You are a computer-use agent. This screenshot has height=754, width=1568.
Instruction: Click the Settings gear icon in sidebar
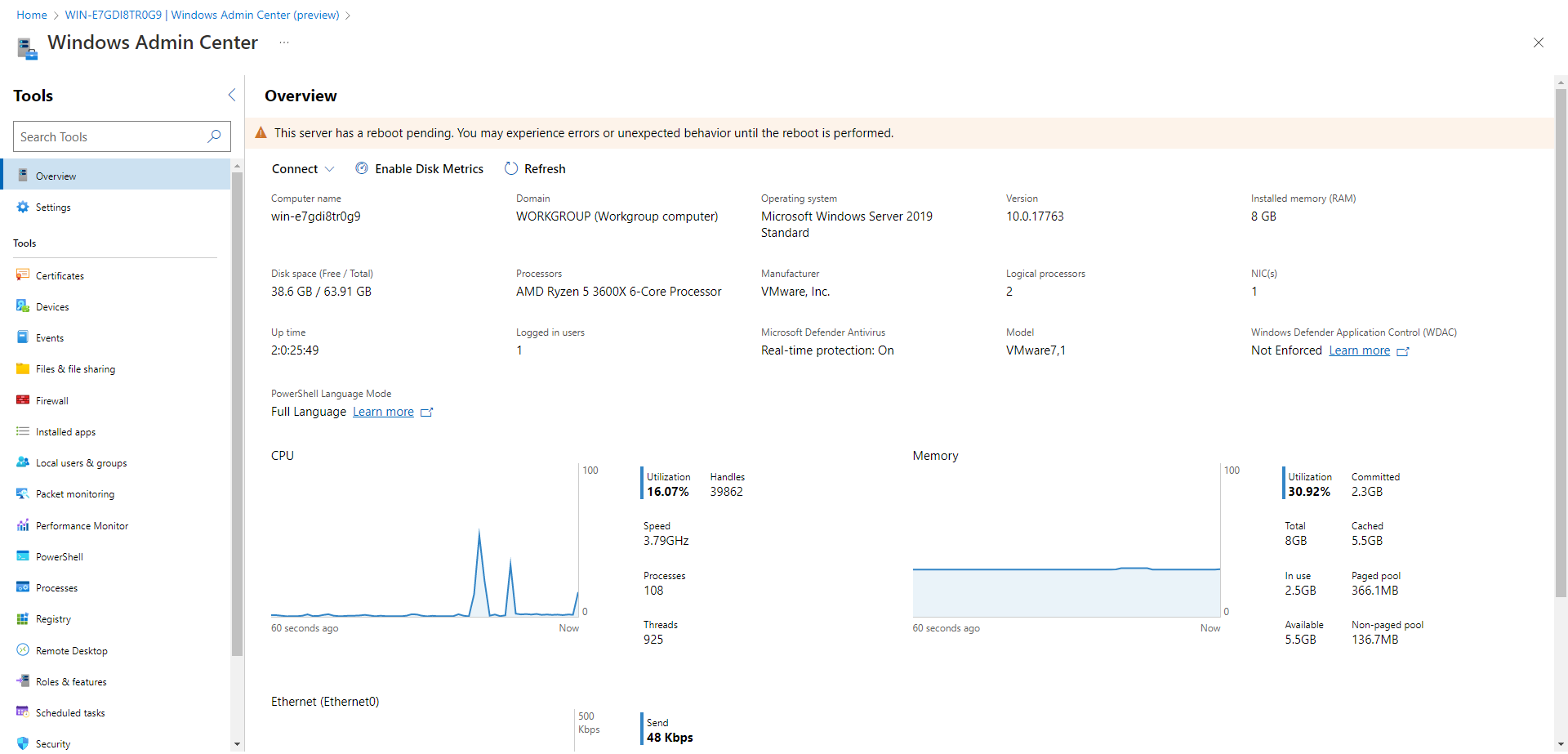tap(23, 207)
